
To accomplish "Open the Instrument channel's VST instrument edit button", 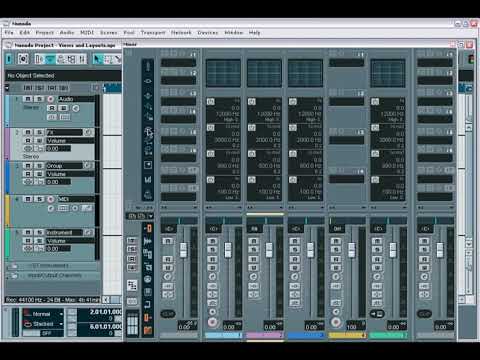I will (x=377, y=314).
